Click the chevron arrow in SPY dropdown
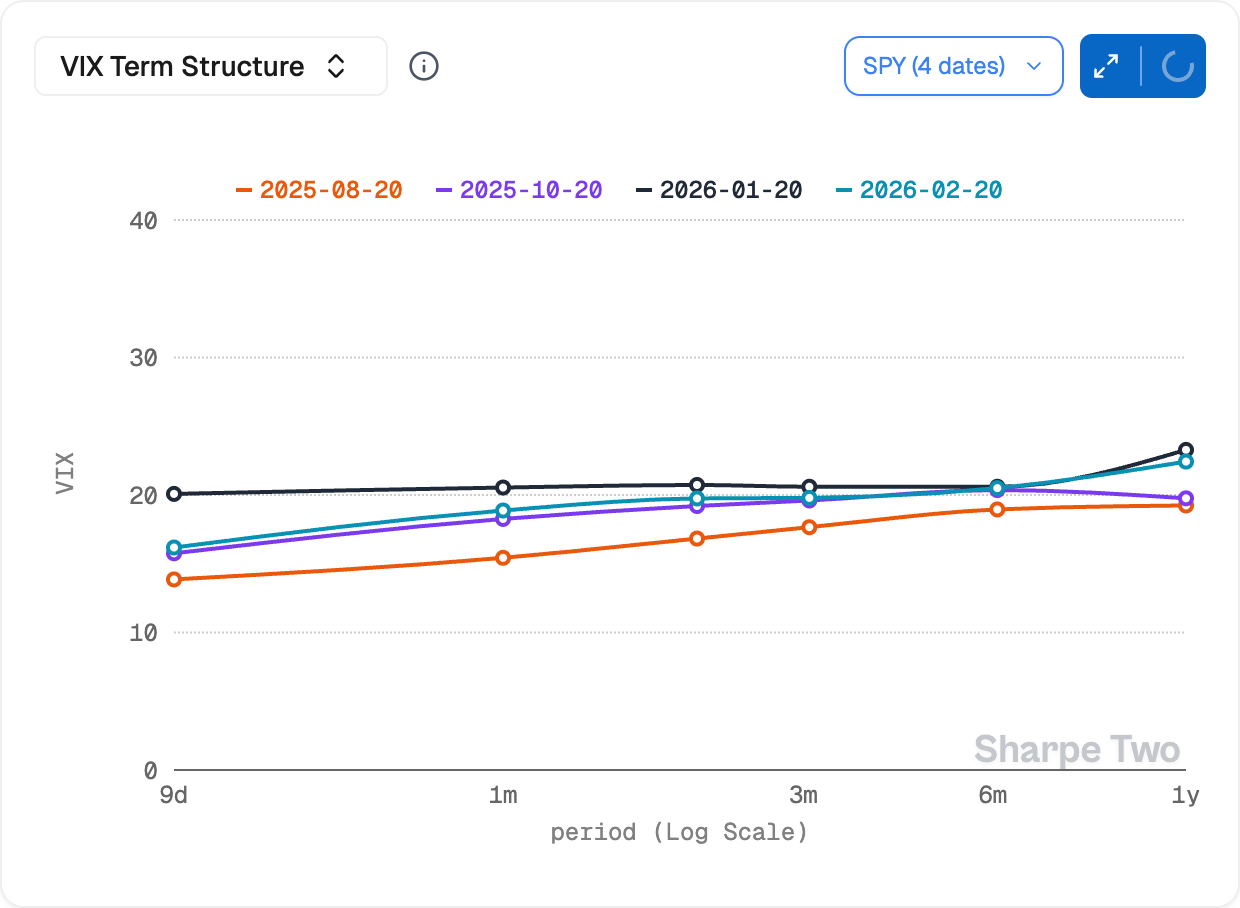 pos(1034,67)
